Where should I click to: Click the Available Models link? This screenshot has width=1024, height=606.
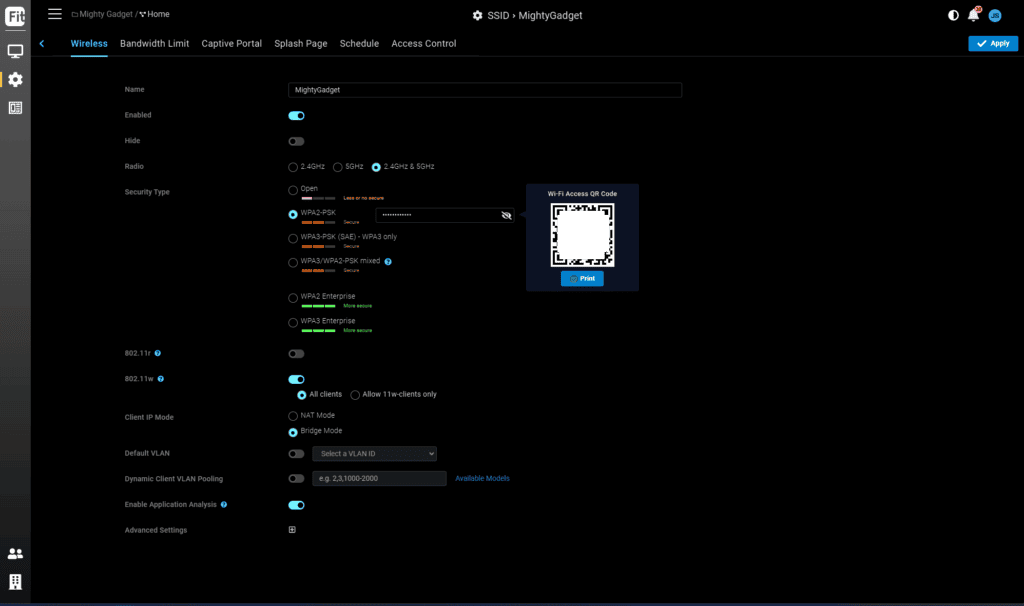[482, 479]
